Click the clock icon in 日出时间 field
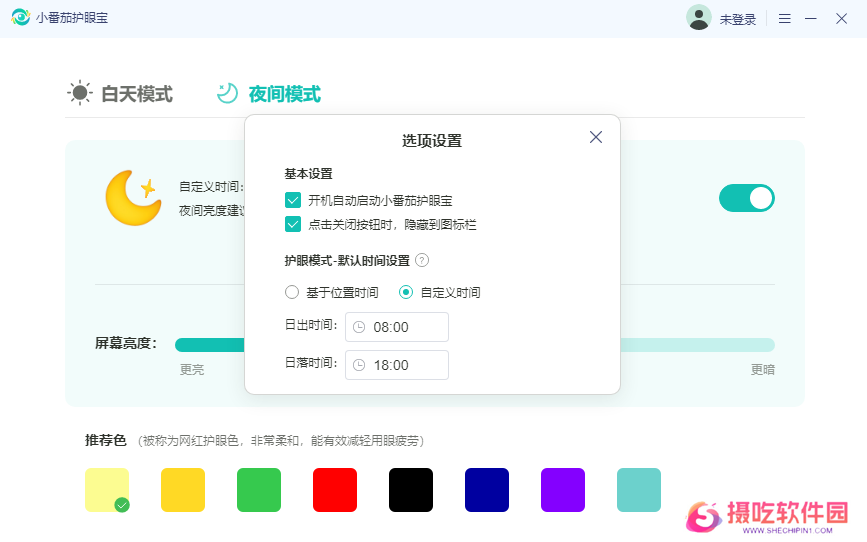Screen dimensions: 867x542 pyautogui.click(x=359, y=327)
